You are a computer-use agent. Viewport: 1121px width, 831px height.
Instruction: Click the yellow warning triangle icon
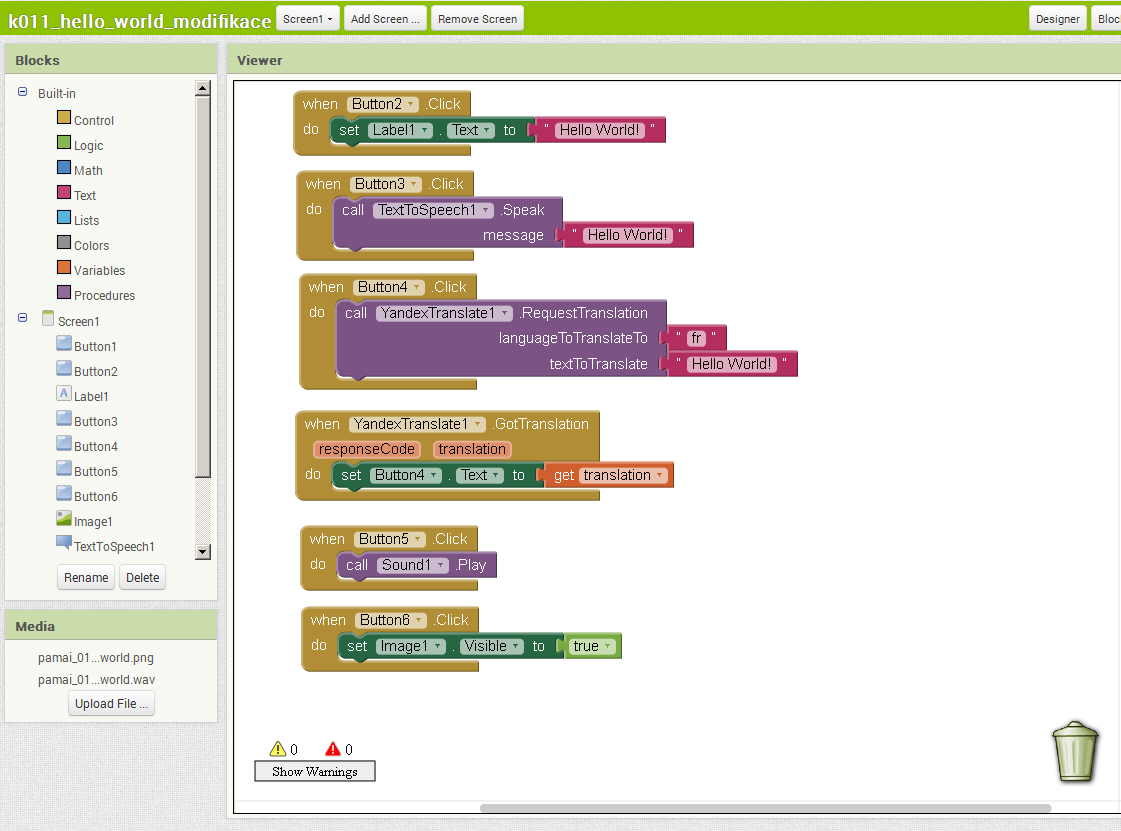click(277, 749)
